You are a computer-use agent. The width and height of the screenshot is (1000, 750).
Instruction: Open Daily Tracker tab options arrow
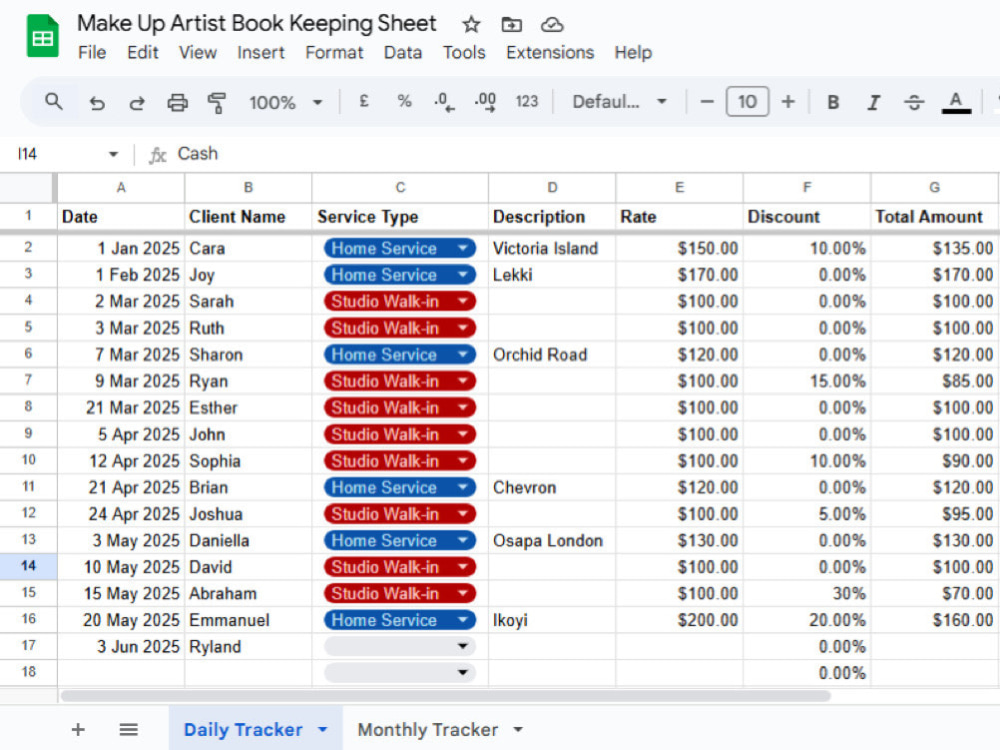click(x=323, y=730)
